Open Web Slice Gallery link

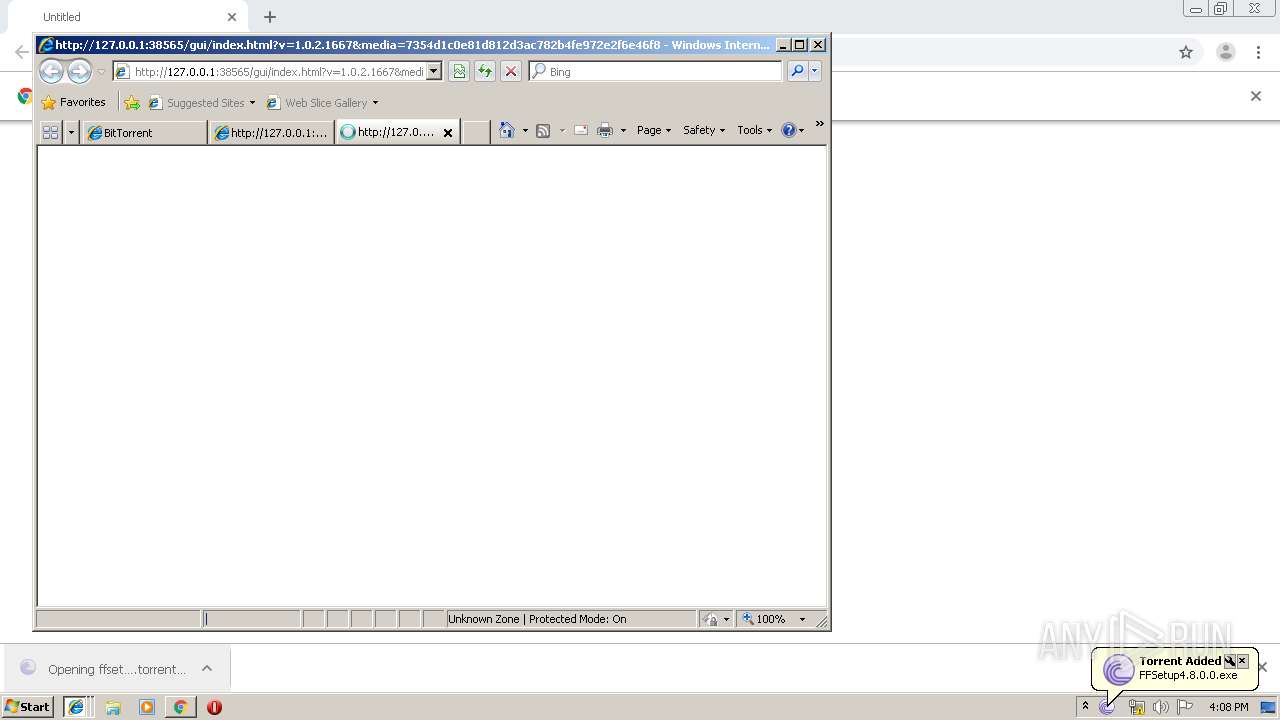pos(322,102)
